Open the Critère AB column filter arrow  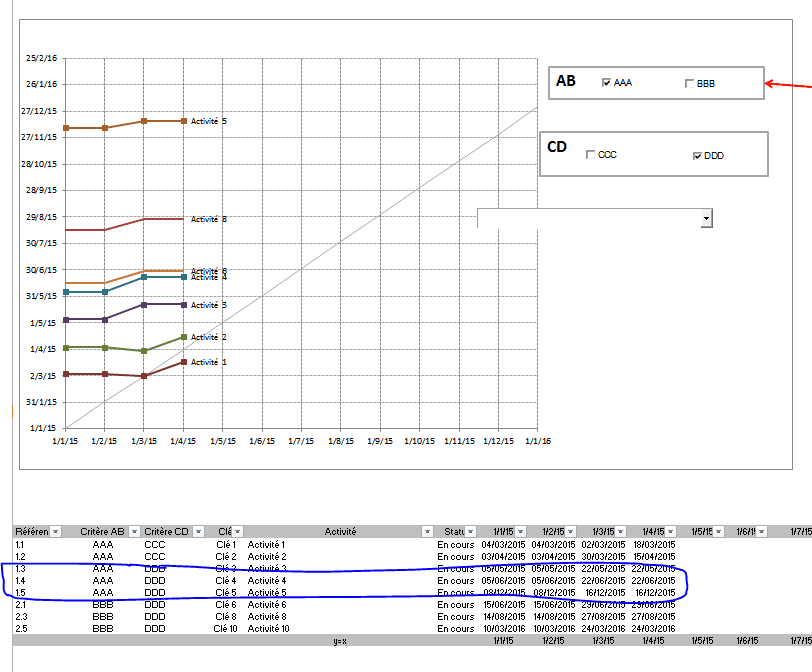pos(131,532)
